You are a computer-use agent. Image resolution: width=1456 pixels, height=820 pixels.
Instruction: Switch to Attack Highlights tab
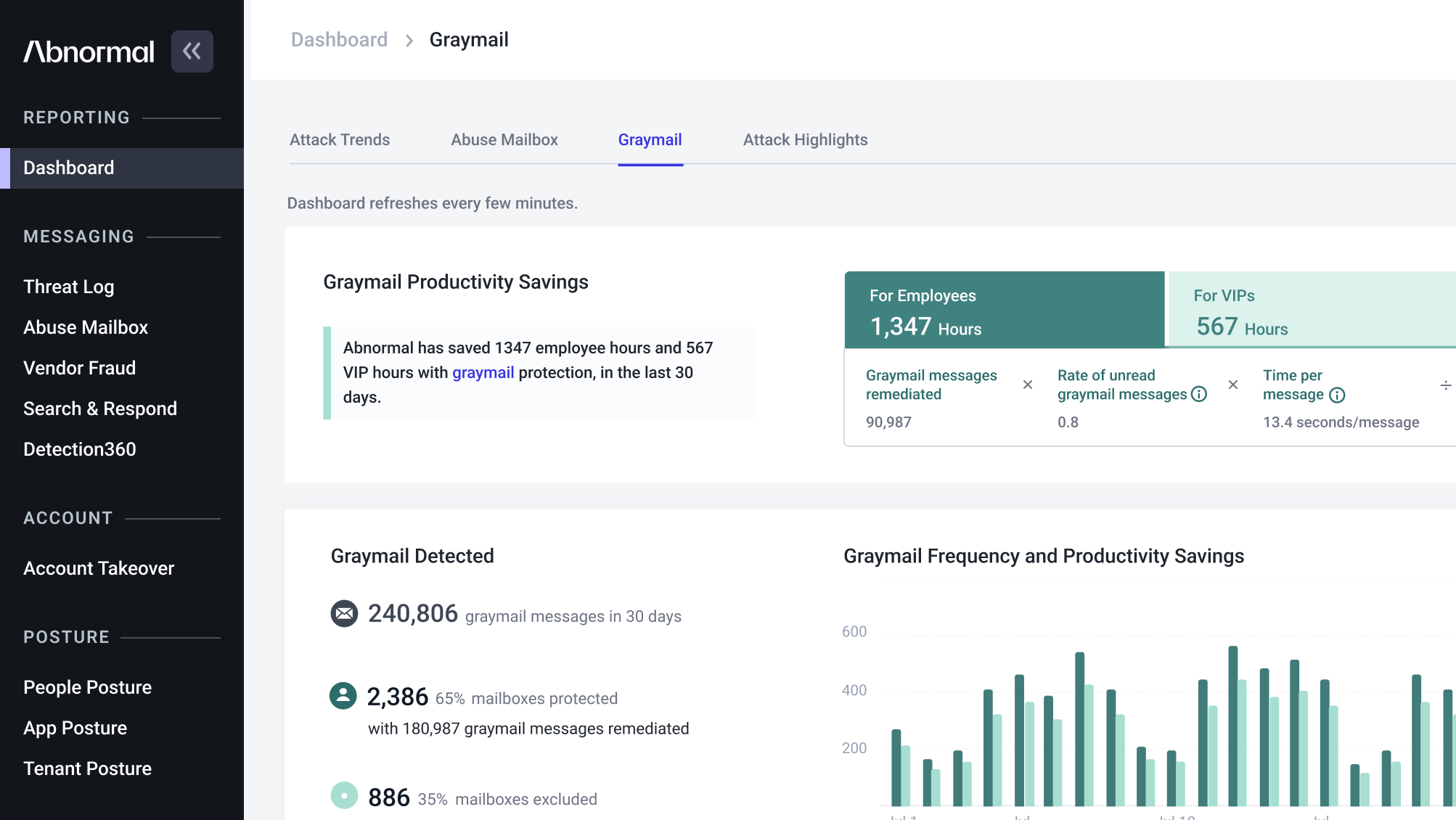coord(806,140)
